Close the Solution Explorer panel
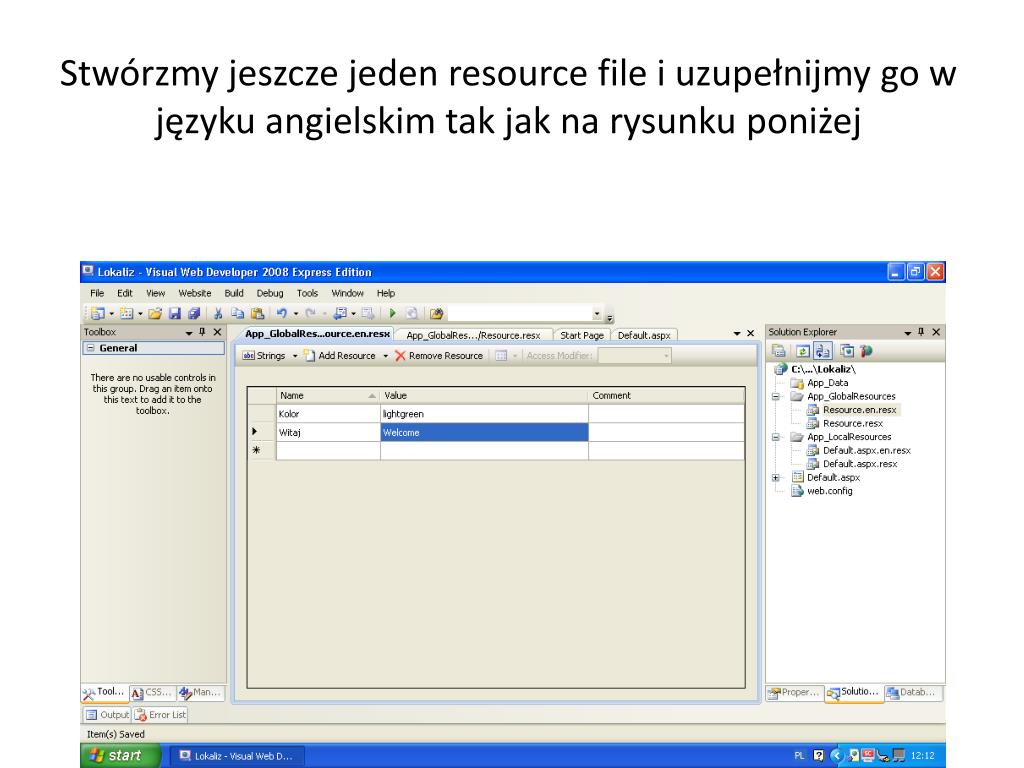 [936, 332]
